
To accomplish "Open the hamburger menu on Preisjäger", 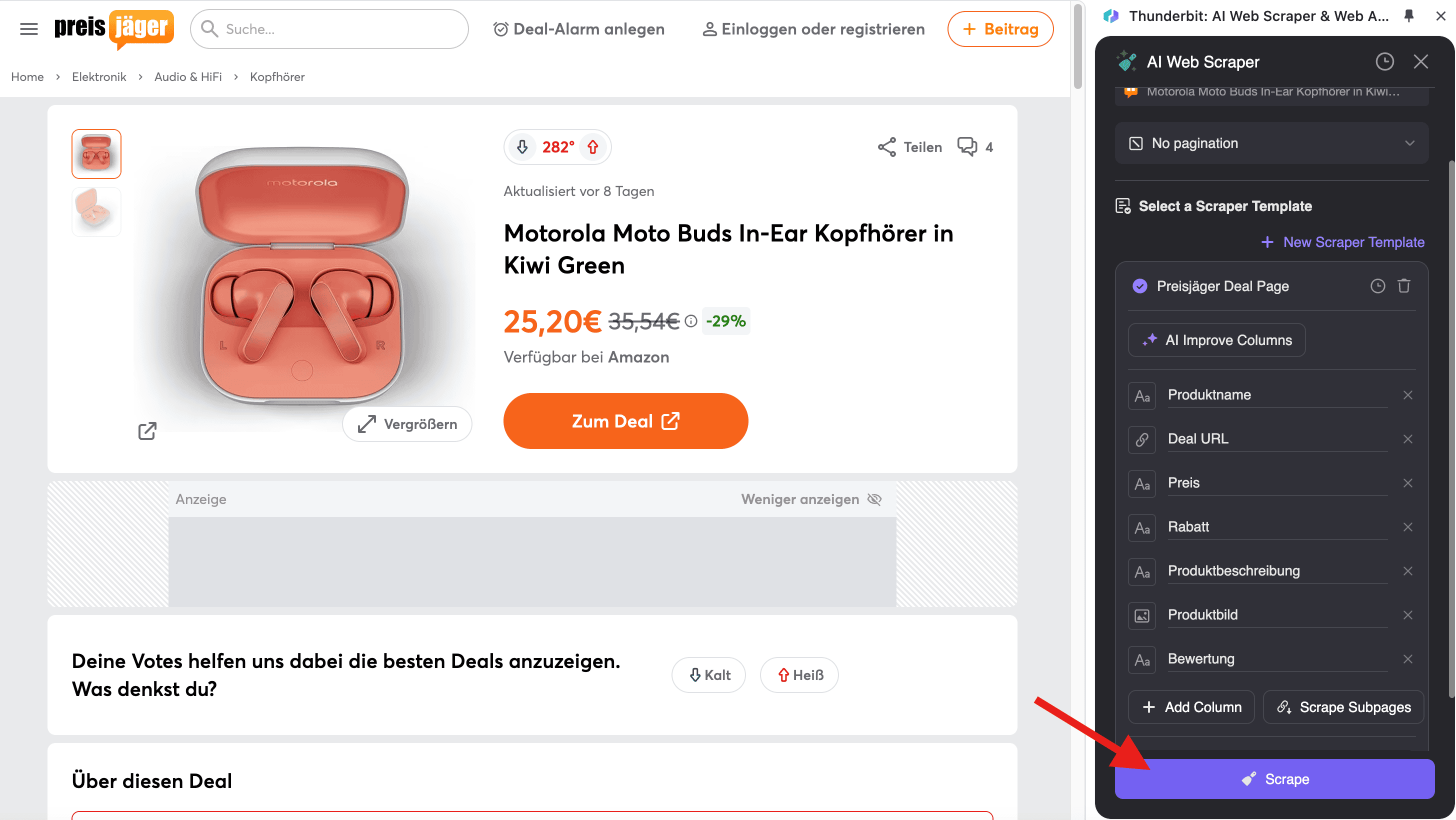I will click(29, 29).
